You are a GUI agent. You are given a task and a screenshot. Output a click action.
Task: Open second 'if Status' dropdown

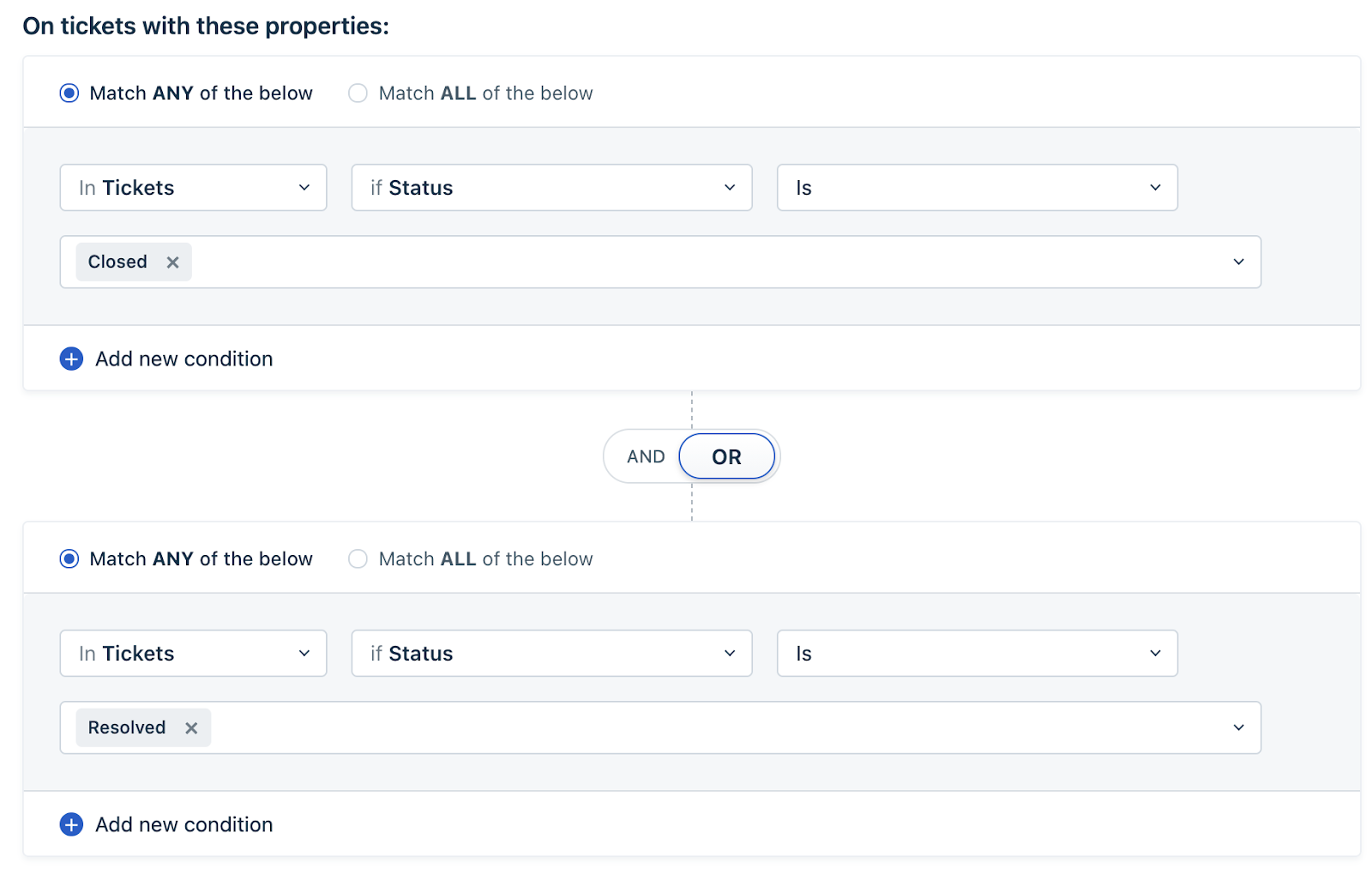pos(551,654)
